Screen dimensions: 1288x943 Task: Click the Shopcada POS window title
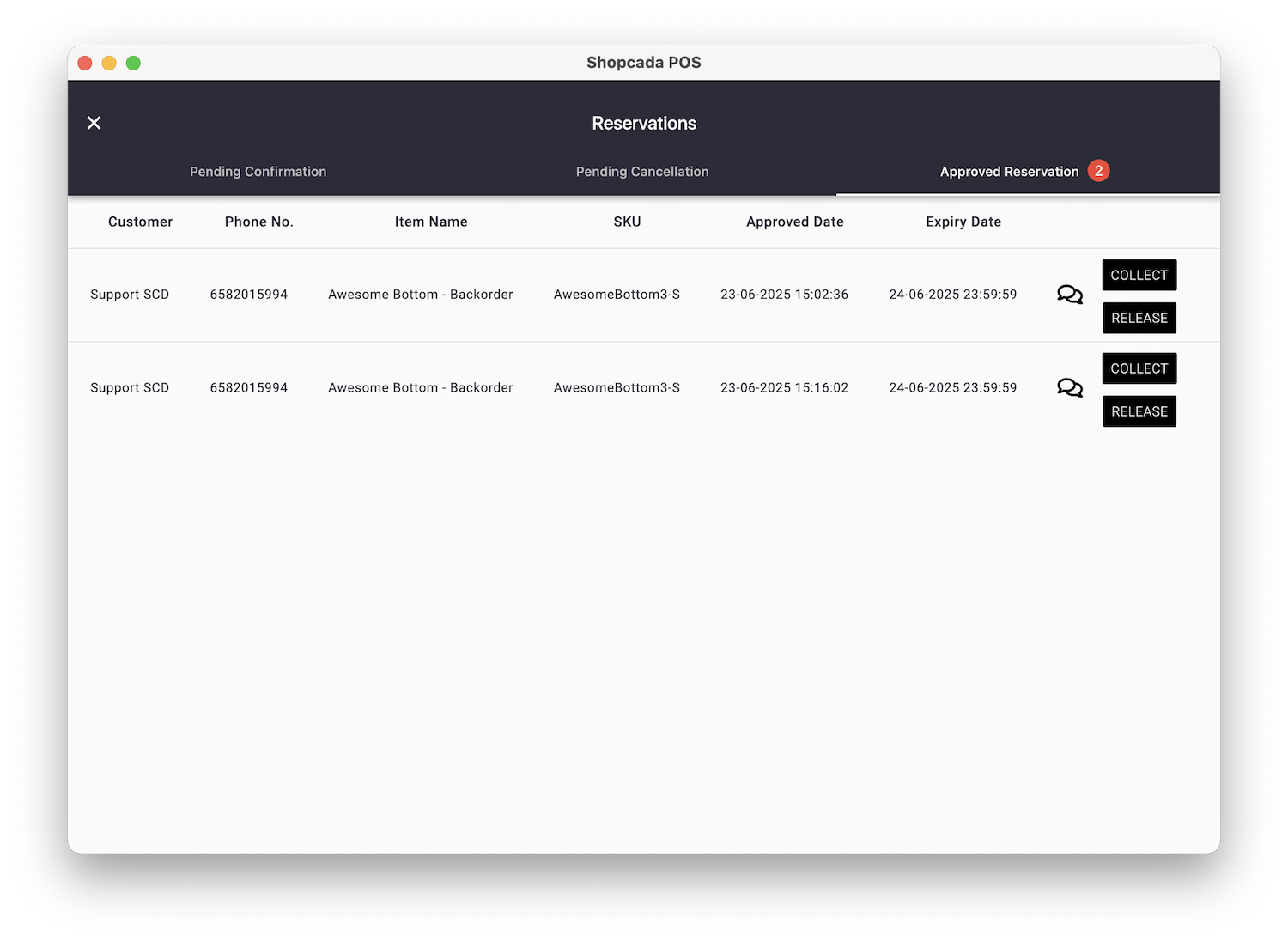coord(644,63)
